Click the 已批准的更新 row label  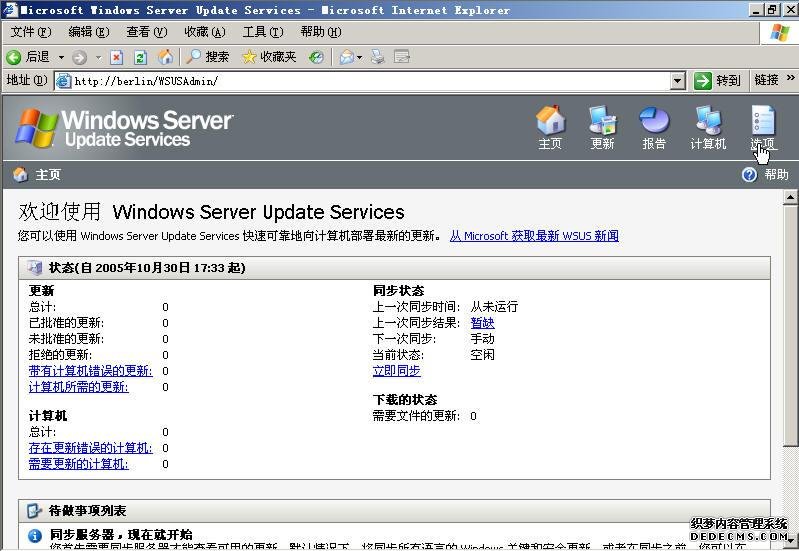click(66, 323)
